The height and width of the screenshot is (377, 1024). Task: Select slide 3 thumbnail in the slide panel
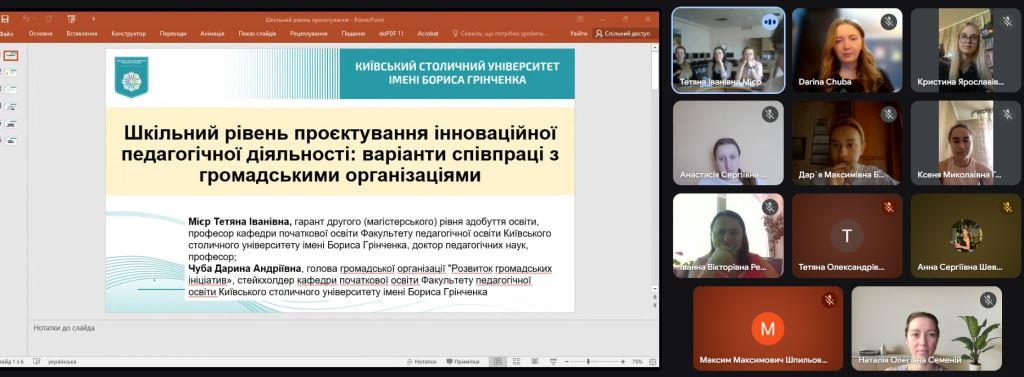tap(11, 89)
